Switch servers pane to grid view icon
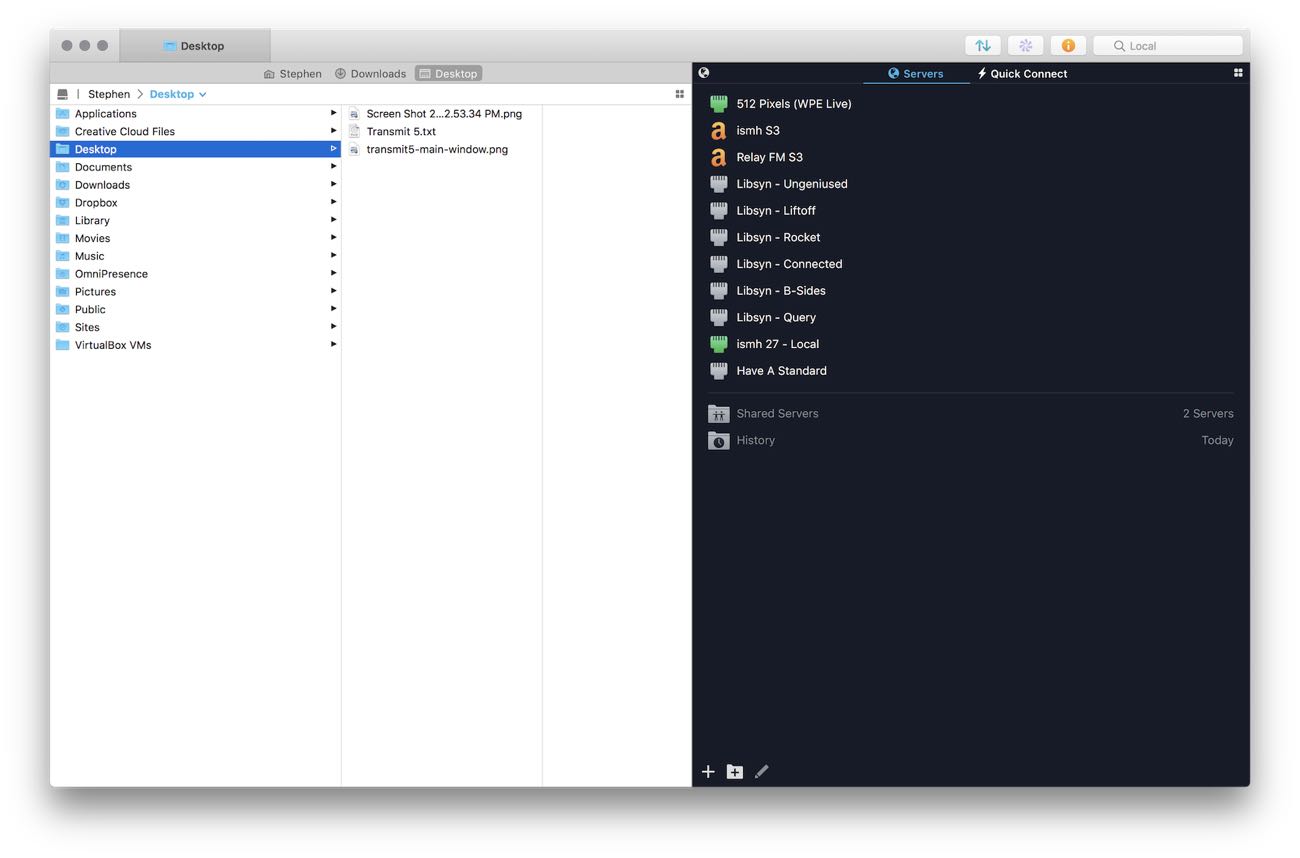The width and height of the screenshot is (1300, 858). (1238, 73)
